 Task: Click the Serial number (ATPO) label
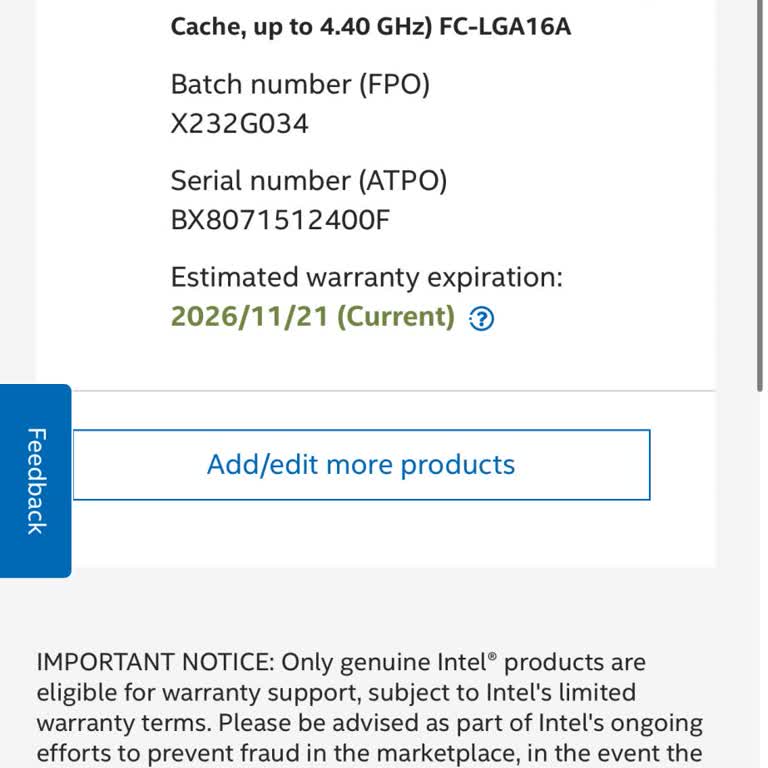click(308, 181)
